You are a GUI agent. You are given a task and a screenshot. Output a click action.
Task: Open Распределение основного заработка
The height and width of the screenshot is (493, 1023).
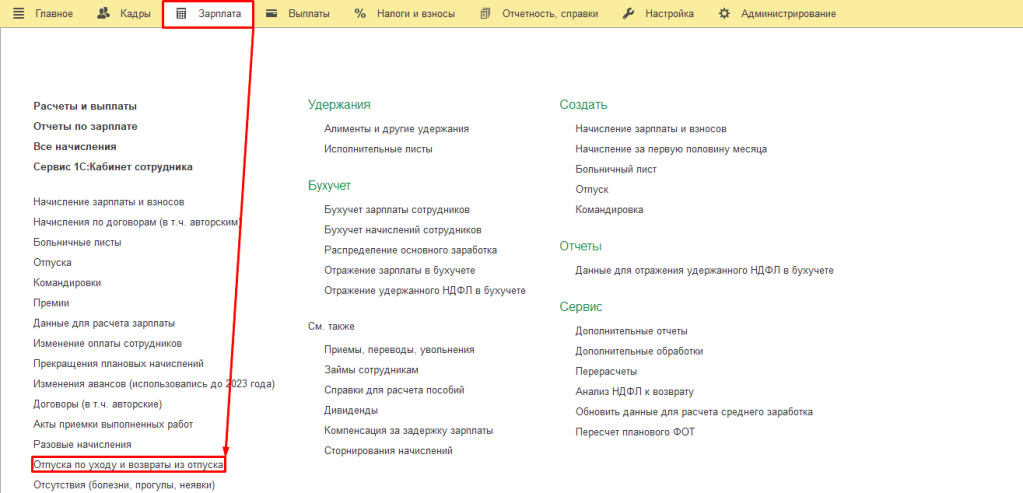coord(411,250)
